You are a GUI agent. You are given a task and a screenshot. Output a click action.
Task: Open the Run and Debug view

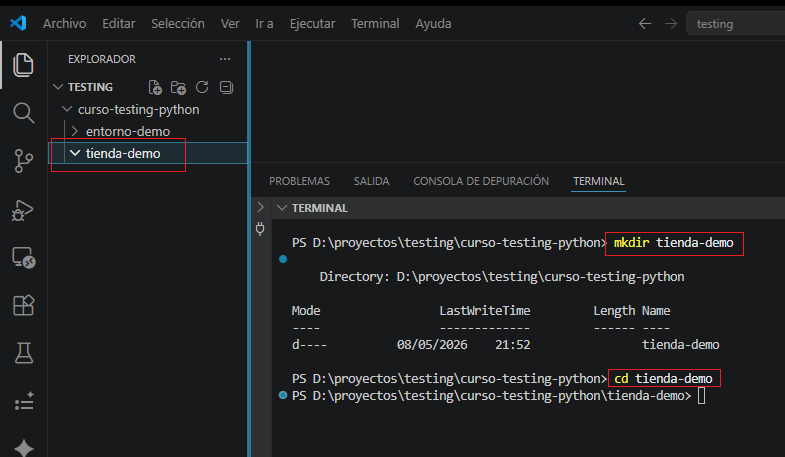click(x=23, y=210)
